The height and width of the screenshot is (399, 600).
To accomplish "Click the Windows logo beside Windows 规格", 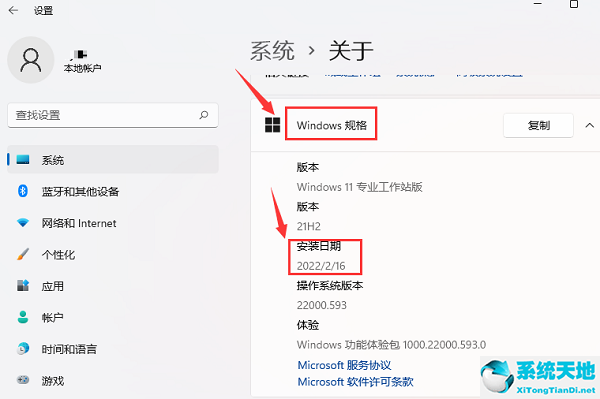I will 272,125.
